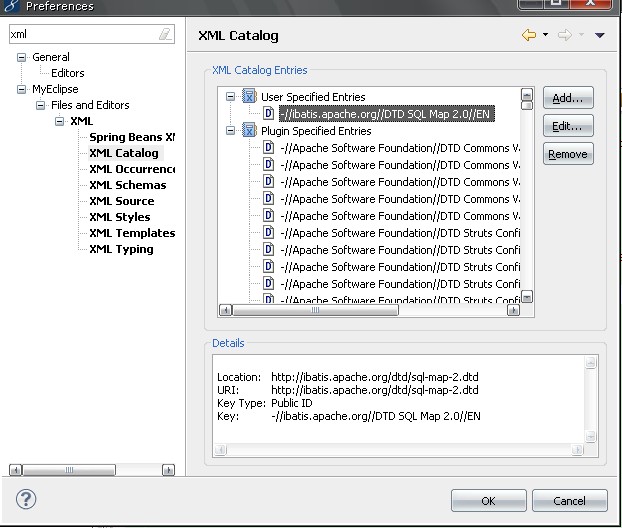Screen dimensions: 622x528
Task: Click the Remove button
Action: [568, 154]
